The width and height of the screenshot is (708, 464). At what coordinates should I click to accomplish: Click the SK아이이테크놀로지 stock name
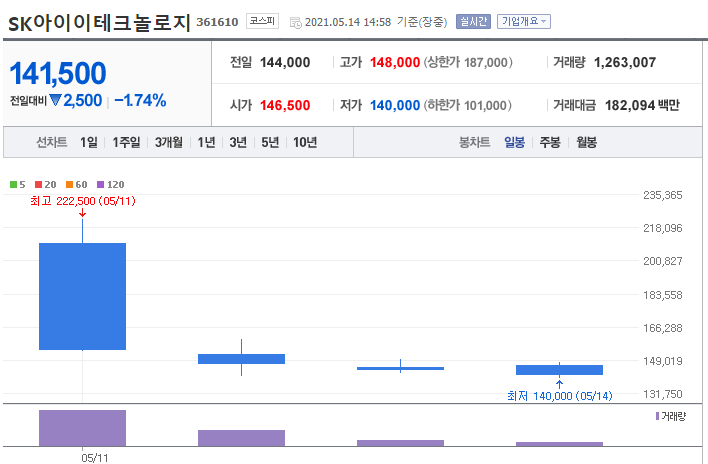tap(99, 23)
